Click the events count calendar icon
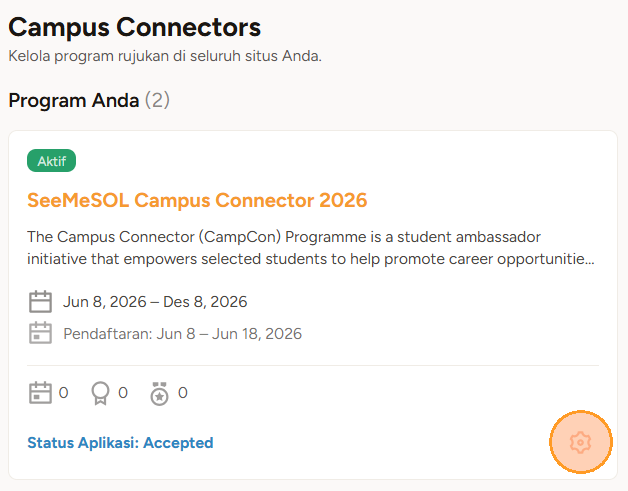Viewport: 628px width, 491px height. click(40, 392)
